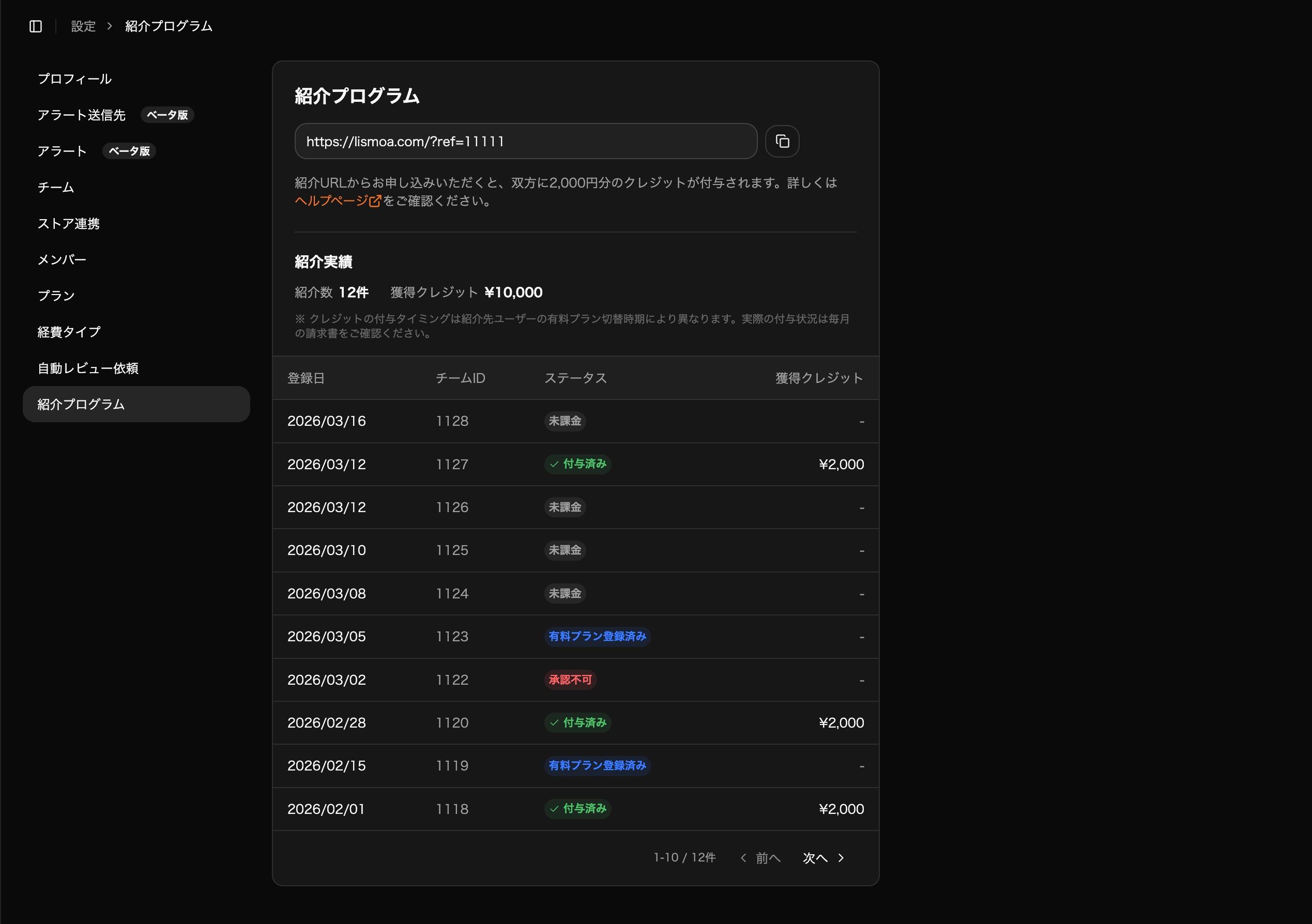This screenshot has height=924, width=1312.
Task: Click 未課金 badge for team 1124
Action: 565,593
